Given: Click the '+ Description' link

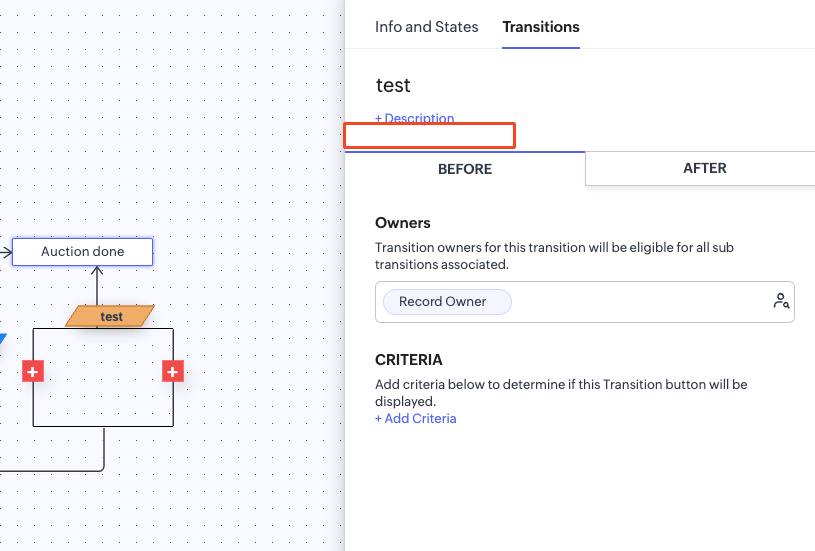Looking at the screenshot, I should coord(414,118).
